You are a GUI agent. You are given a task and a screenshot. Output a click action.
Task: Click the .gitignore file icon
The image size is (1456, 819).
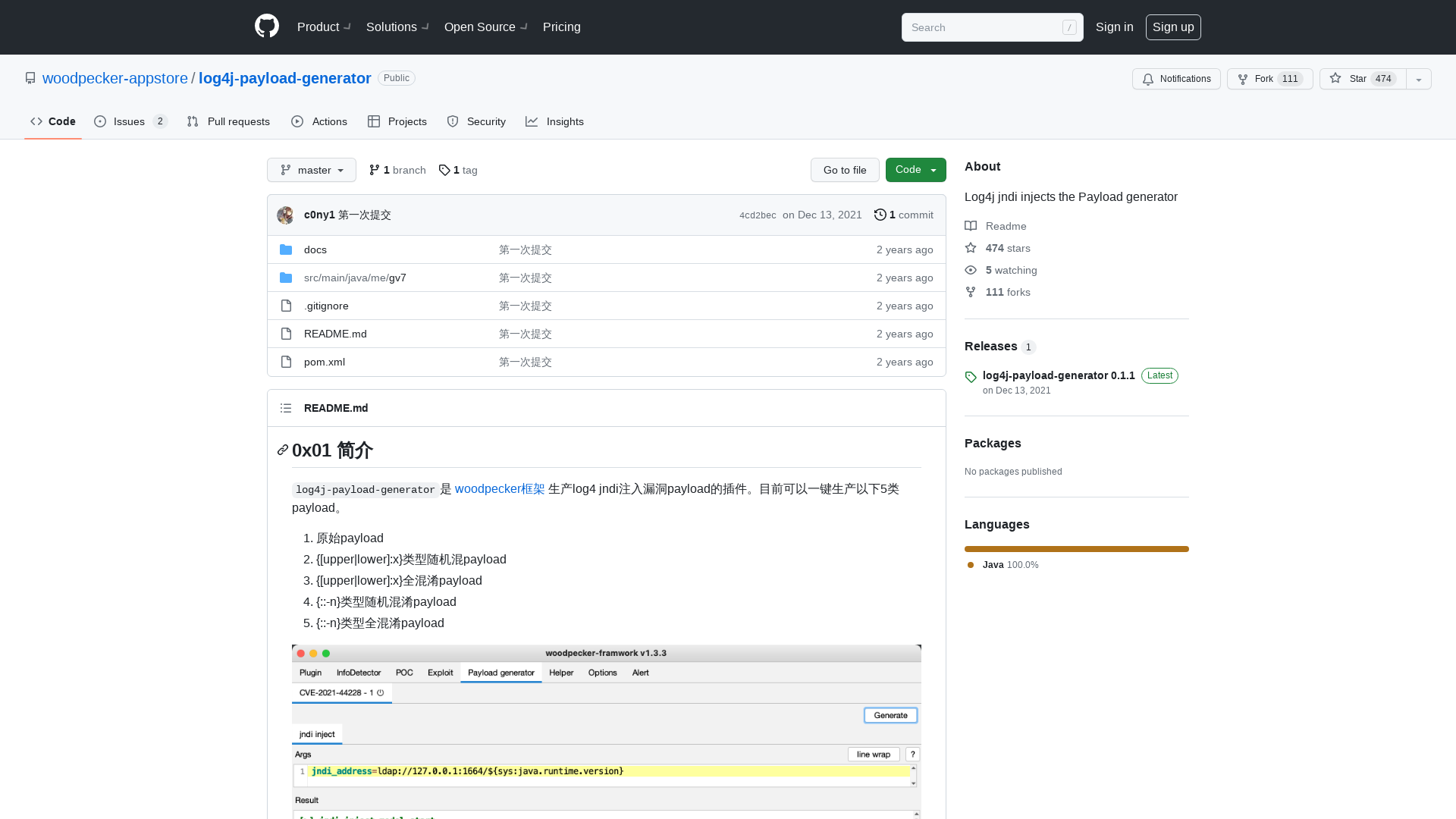pos(286,306)
